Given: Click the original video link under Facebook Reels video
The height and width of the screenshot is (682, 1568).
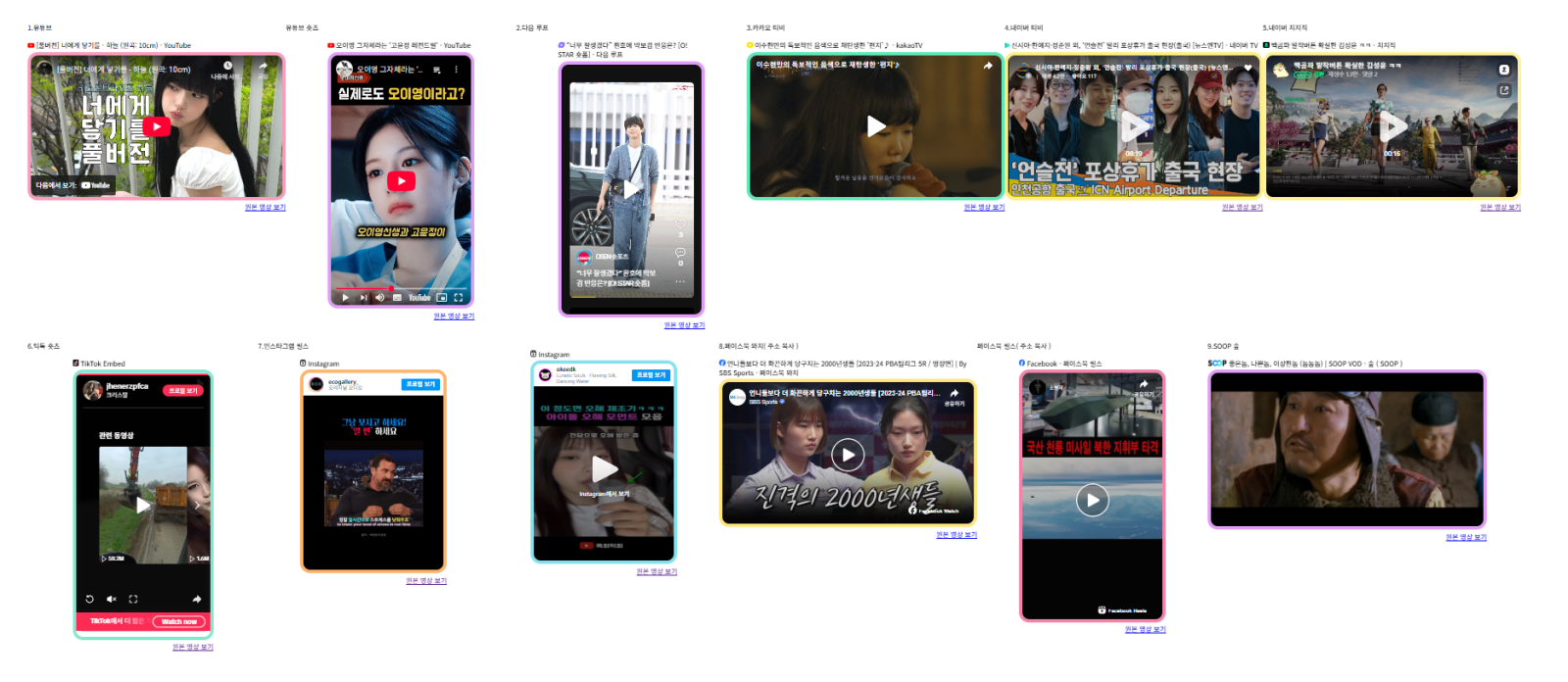Looking at the screenshot, I should pos(1145,629).
